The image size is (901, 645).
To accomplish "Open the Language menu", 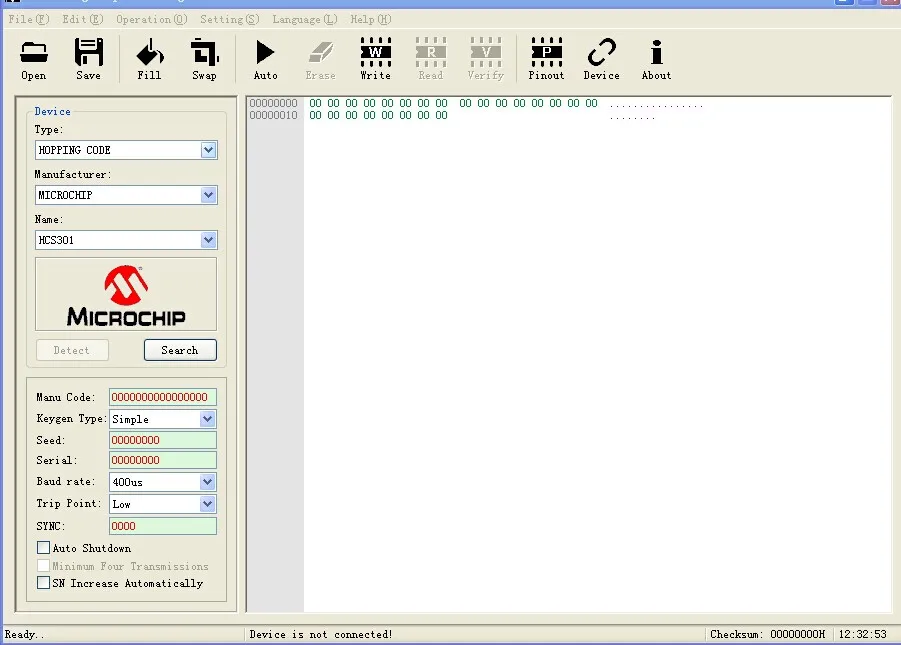I will click(x=304, y=18).
